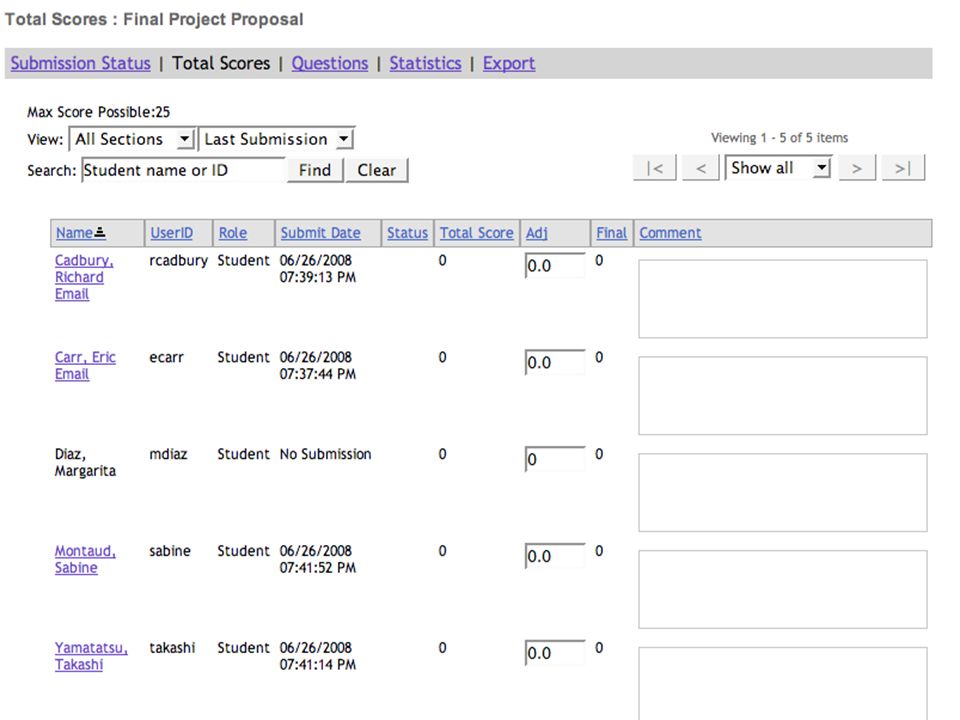Sort by Name column header
This screenshot has height=720, width=960.
pos(74,233)
